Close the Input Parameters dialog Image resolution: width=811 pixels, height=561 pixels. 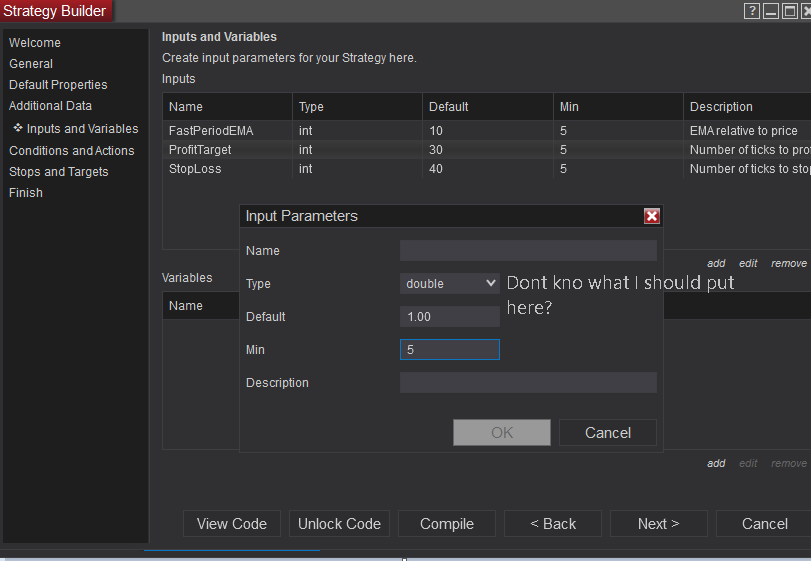pos(652,216)
